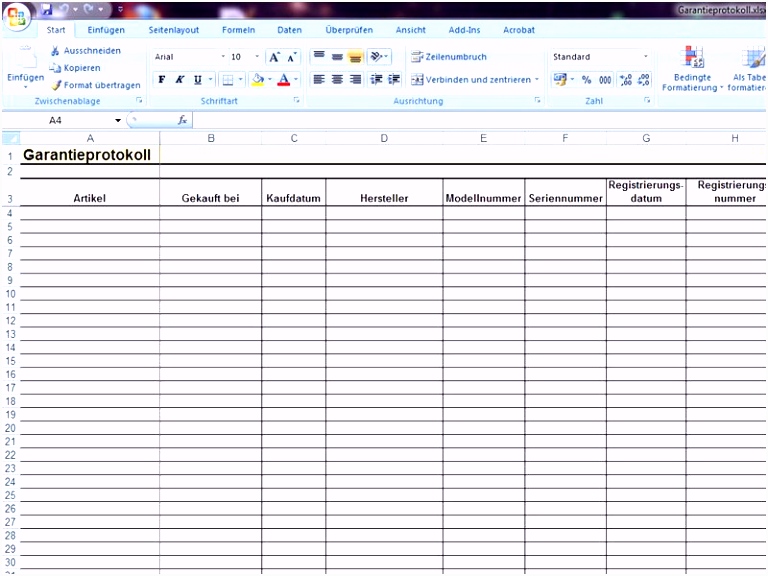Click the percent number format icon
This screenshot has width=768, height=576.
point(586,79)
